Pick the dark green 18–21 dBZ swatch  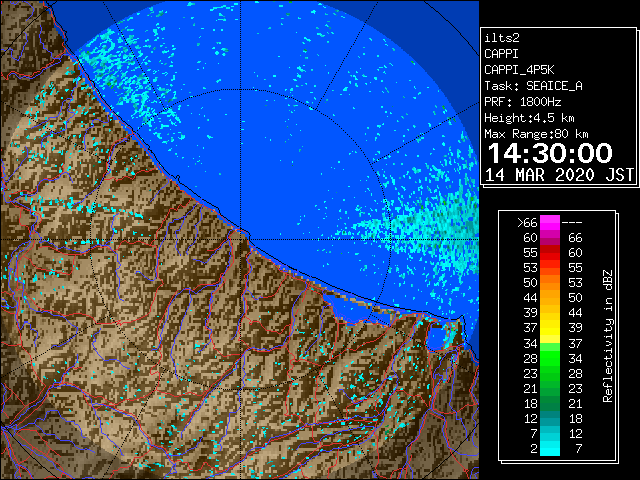click(550, 404)
